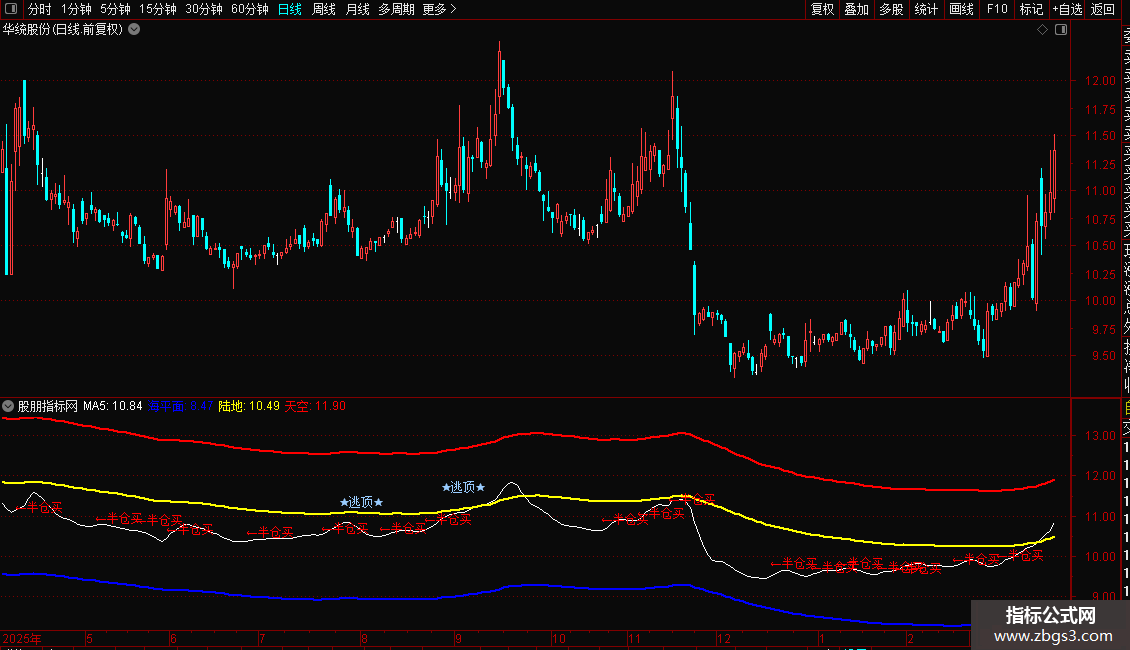The width and height of the screenshot is (1130, 650).
Task: Open the 统计 statistics tool
Action: tap(926, 9)
